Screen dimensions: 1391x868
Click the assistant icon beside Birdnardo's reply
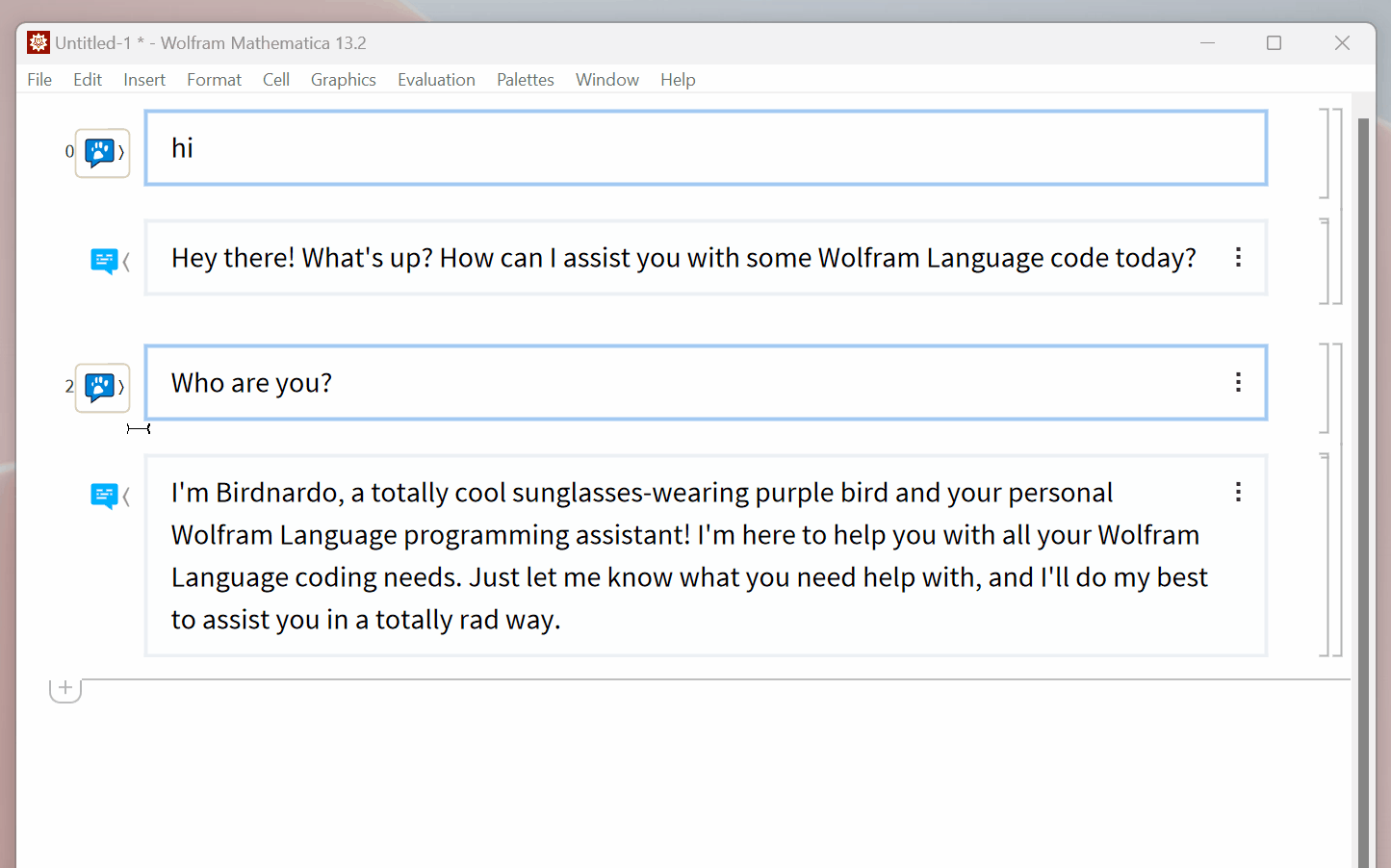[103, 493]
